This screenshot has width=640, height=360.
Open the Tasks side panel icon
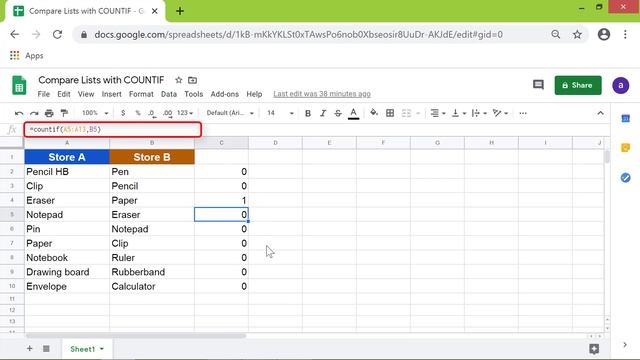pos(625,178)
